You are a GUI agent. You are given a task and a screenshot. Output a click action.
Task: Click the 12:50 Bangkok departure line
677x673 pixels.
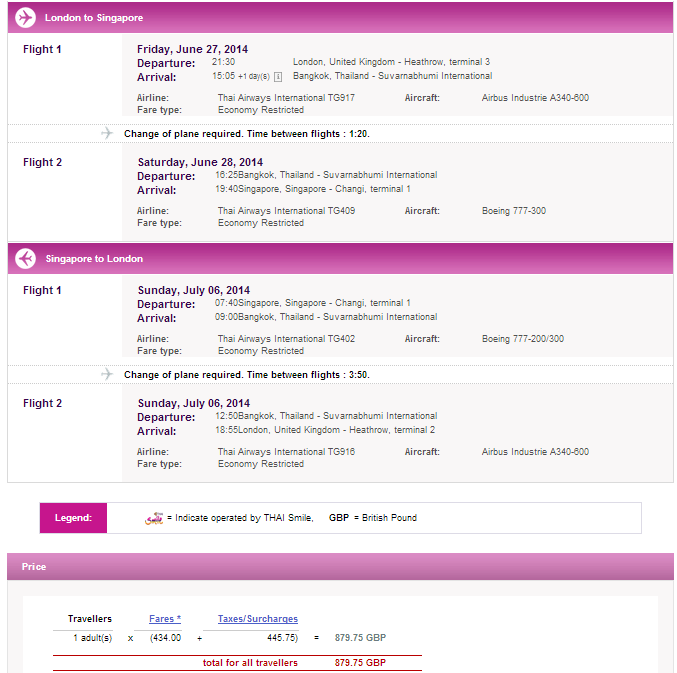coord(326,416)
